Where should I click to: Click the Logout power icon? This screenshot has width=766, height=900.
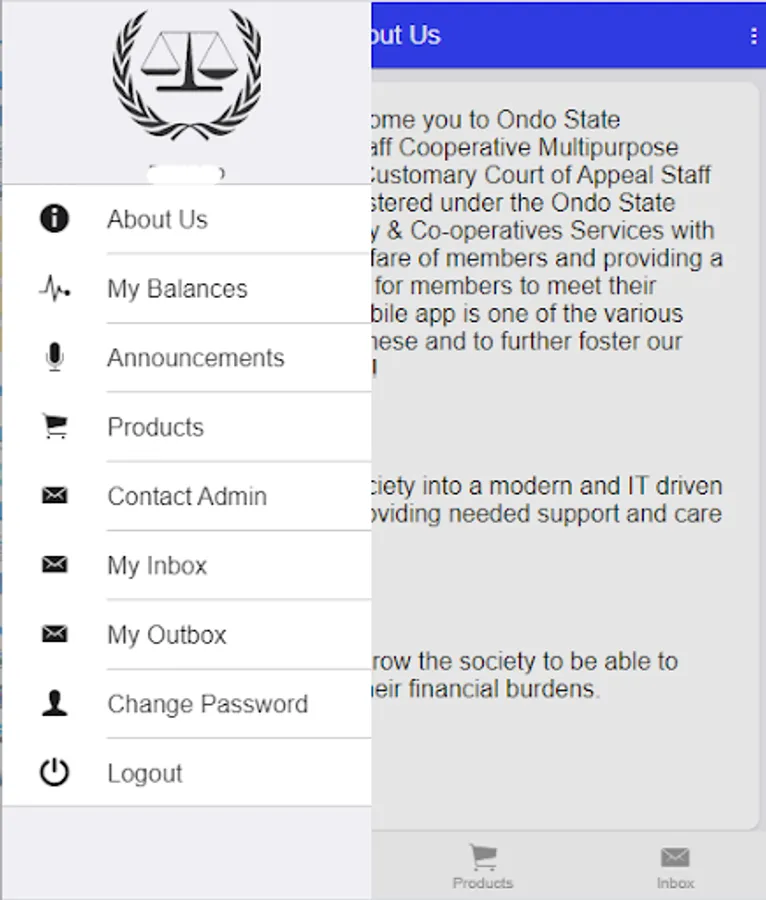(x=54, y=773)
